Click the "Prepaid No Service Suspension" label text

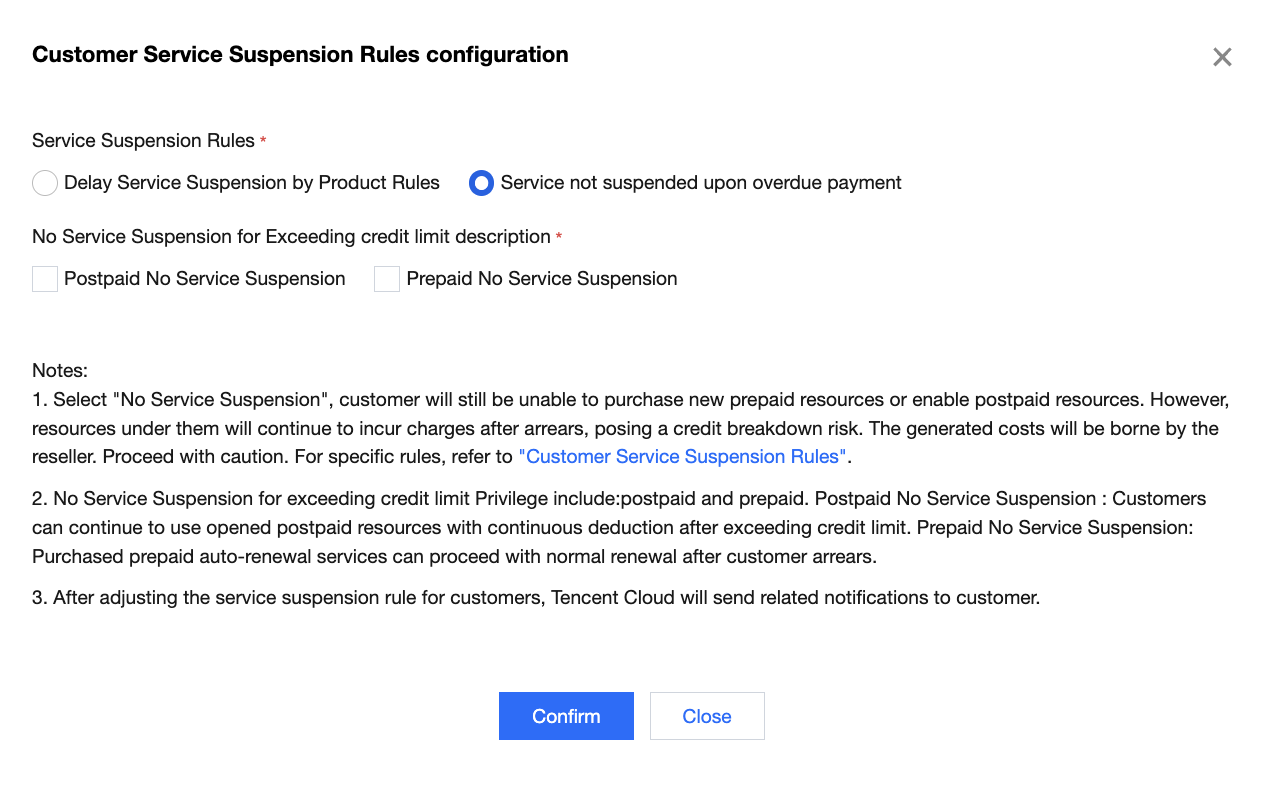click(x=541, y=279)
